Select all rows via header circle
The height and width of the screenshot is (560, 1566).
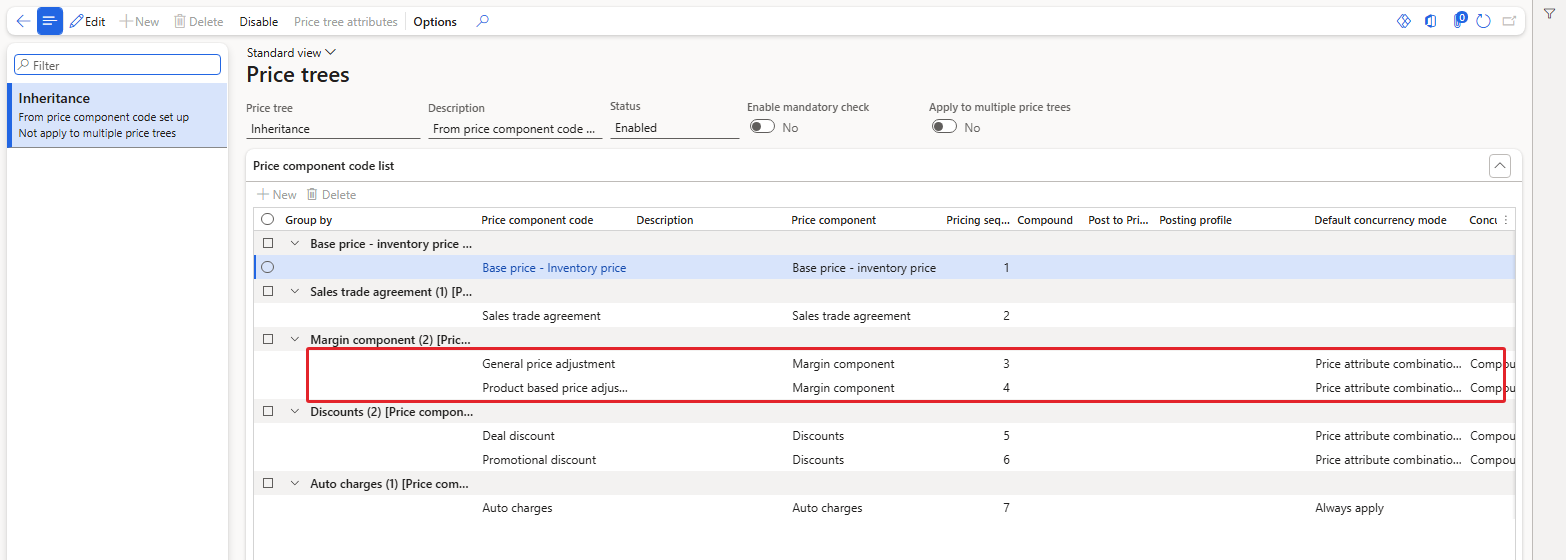click(267, 220)
